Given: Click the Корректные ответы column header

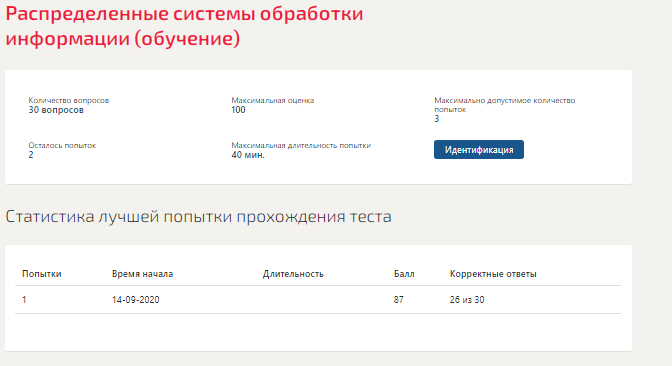Looking at the screenshot, I should pos(493,274).
